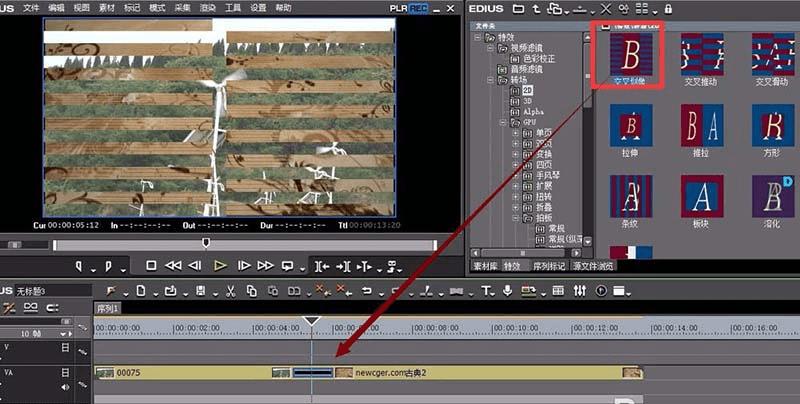
Task: Click the scissors cut icon
Action: tap(230, 291)
